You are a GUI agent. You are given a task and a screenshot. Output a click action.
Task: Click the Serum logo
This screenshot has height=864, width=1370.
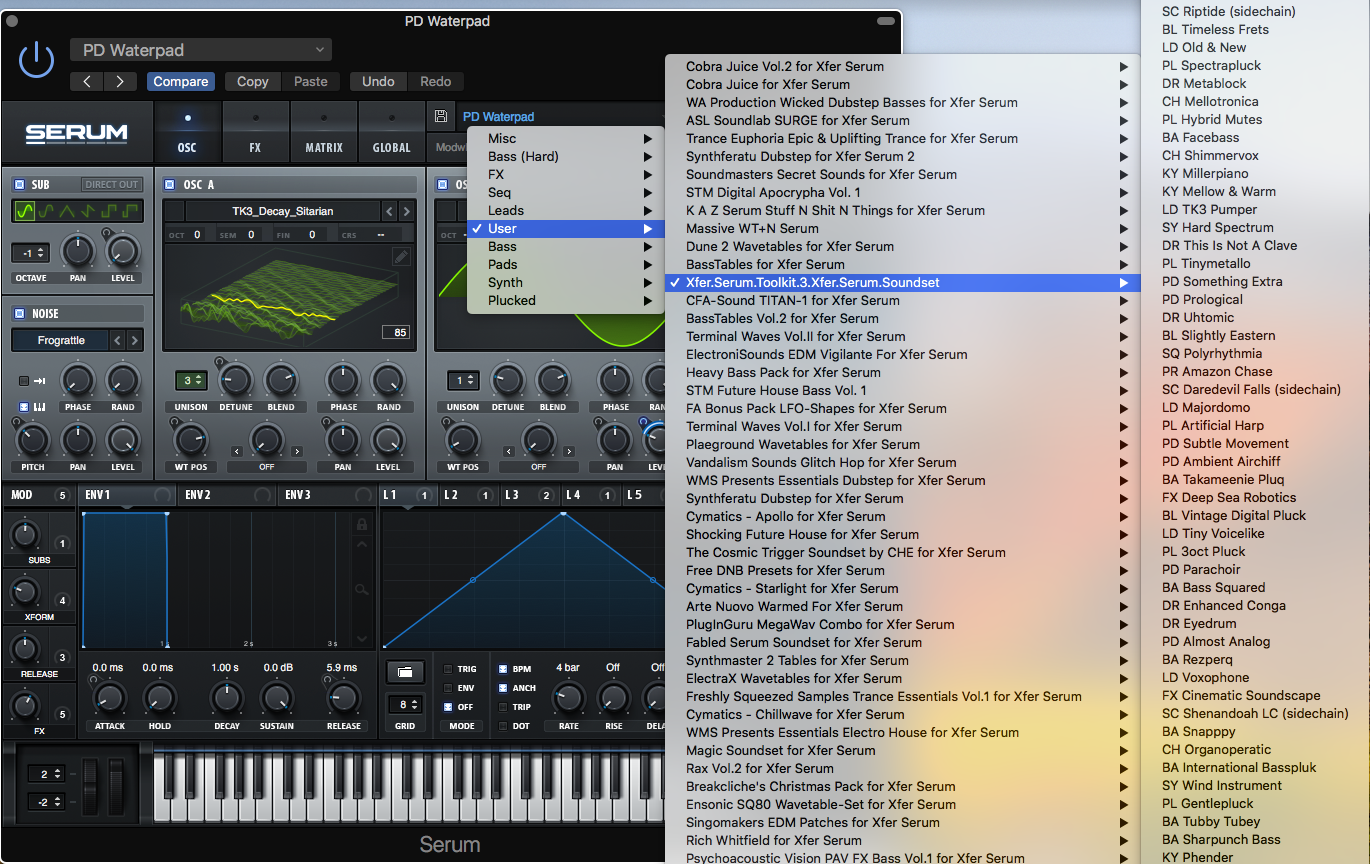[x=77, y=132]
